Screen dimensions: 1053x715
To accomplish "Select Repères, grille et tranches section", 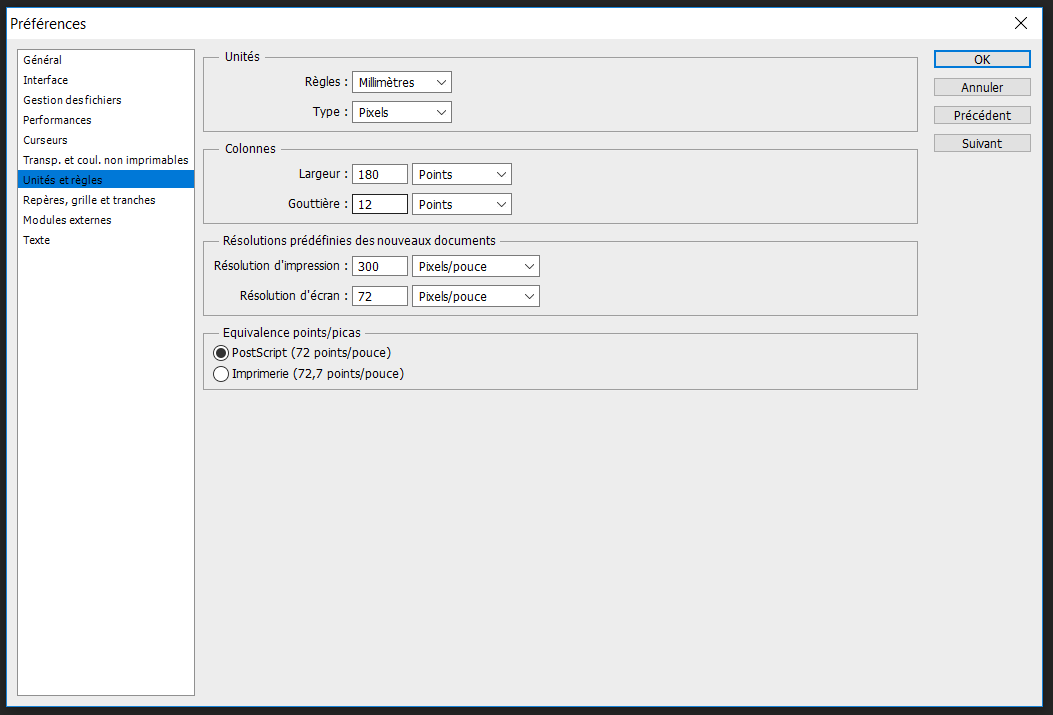I will coord(89,200).
